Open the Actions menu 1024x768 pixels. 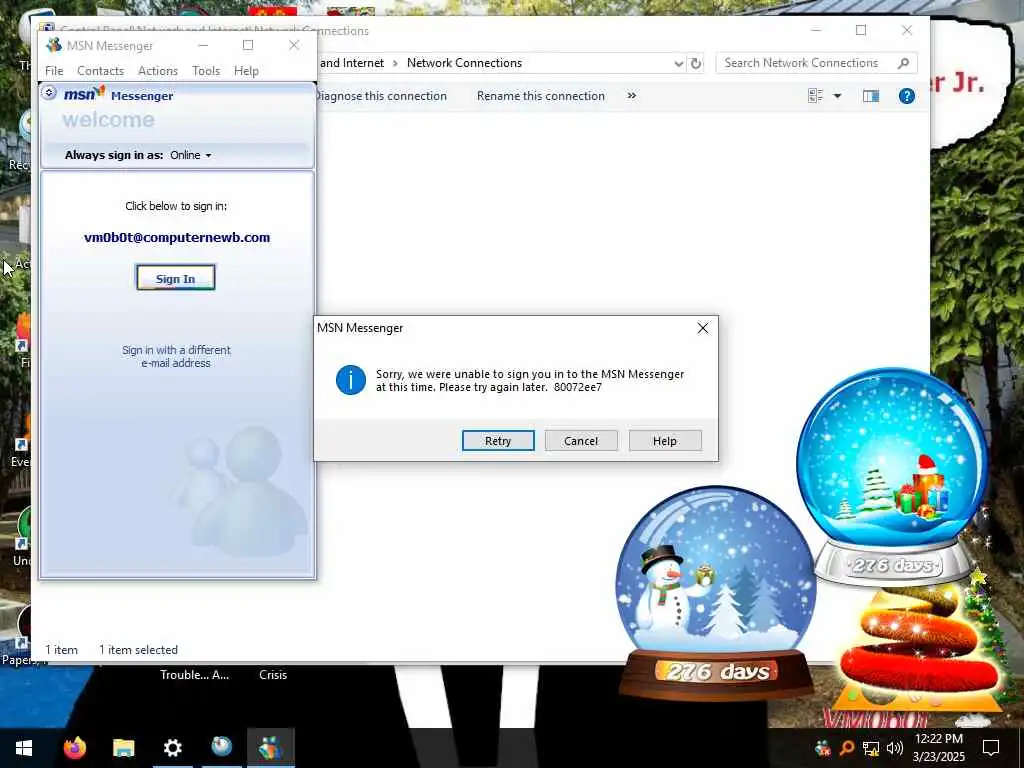(x=158, y=71)
